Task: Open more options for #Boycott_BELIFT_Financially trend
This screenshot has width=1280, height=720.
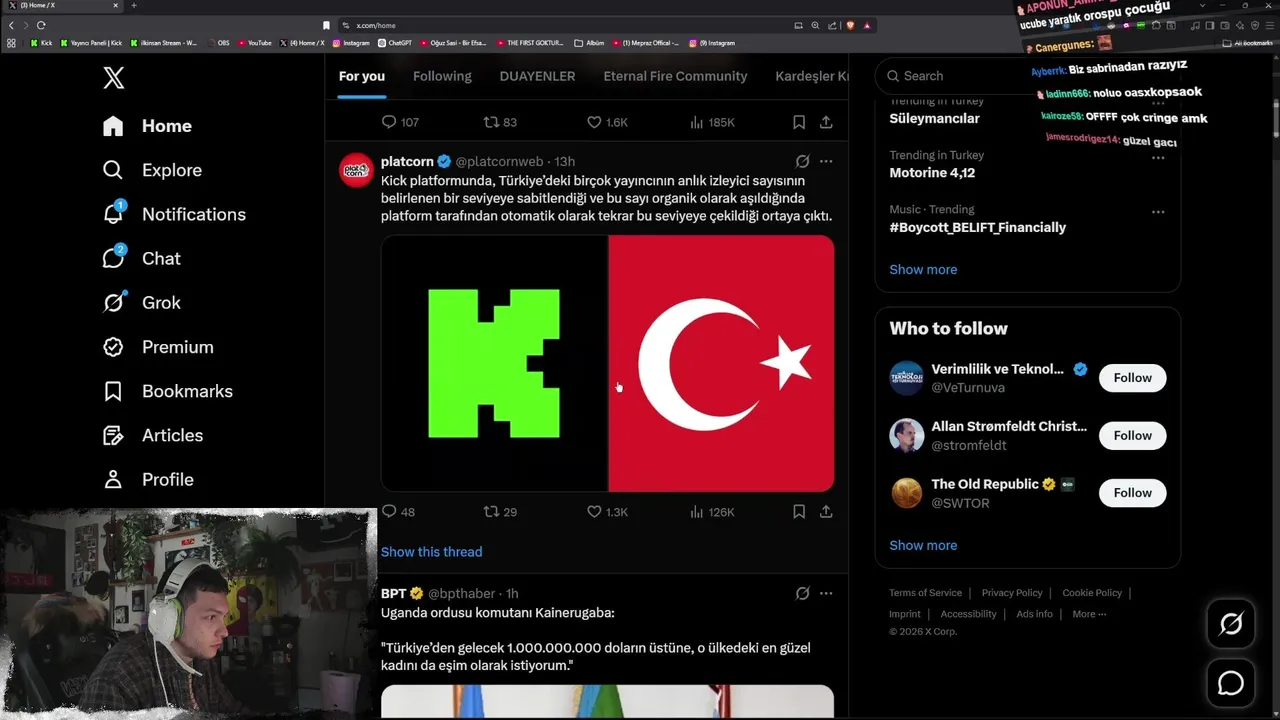Action: pyautogui.click(x=1158, y=212)
